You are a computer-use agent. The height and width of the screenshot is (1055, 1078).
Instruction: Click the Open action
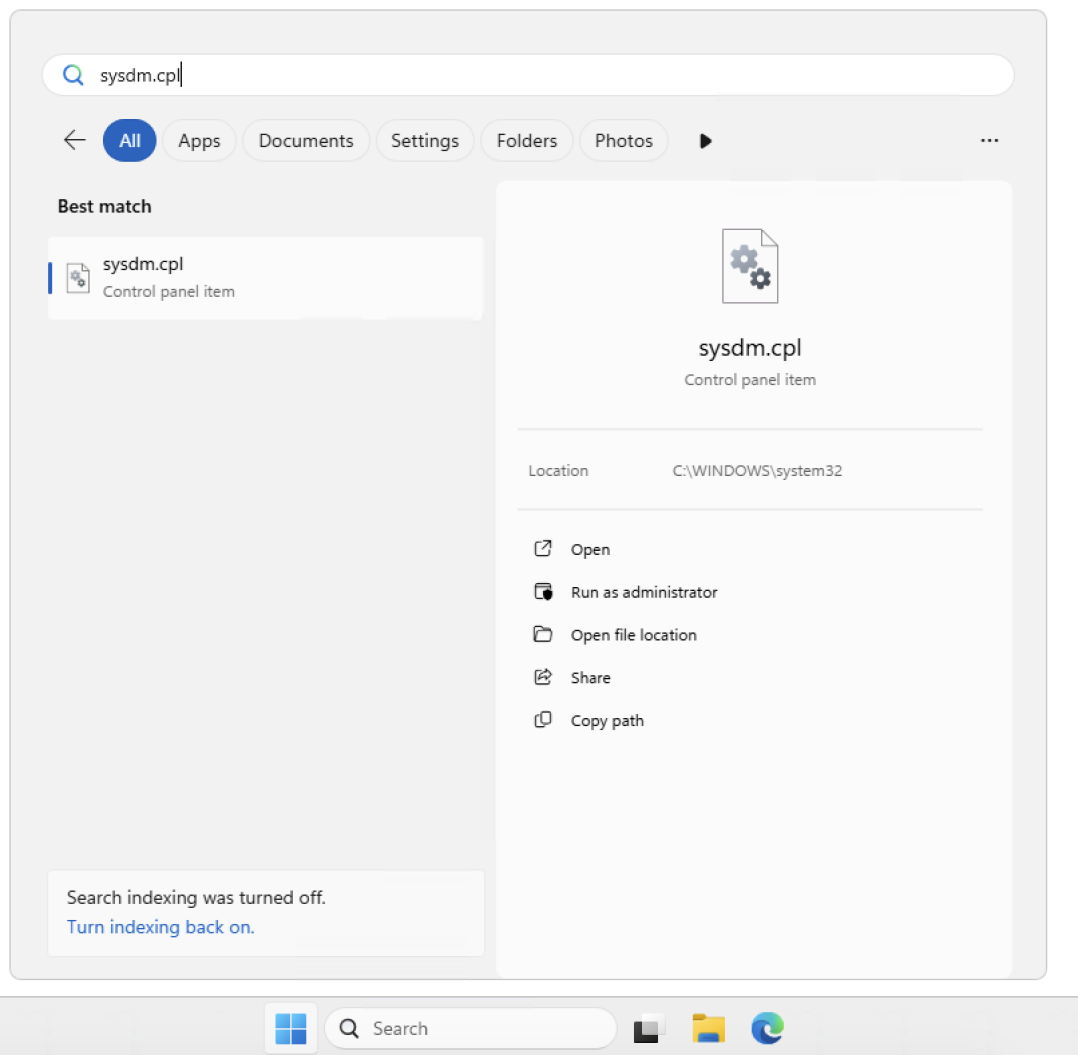(590, 549)
